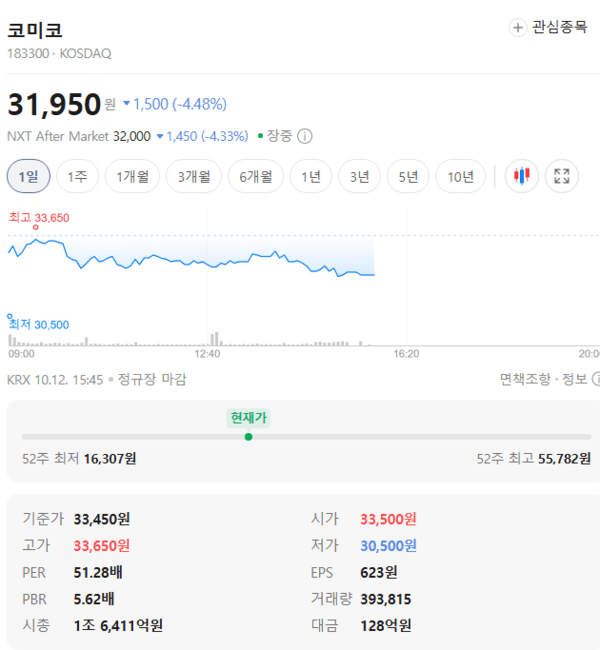The width and height of the screenshot is (600, 650).
Task: Click 거래량 value 393,815
Action: coord(386,599)
